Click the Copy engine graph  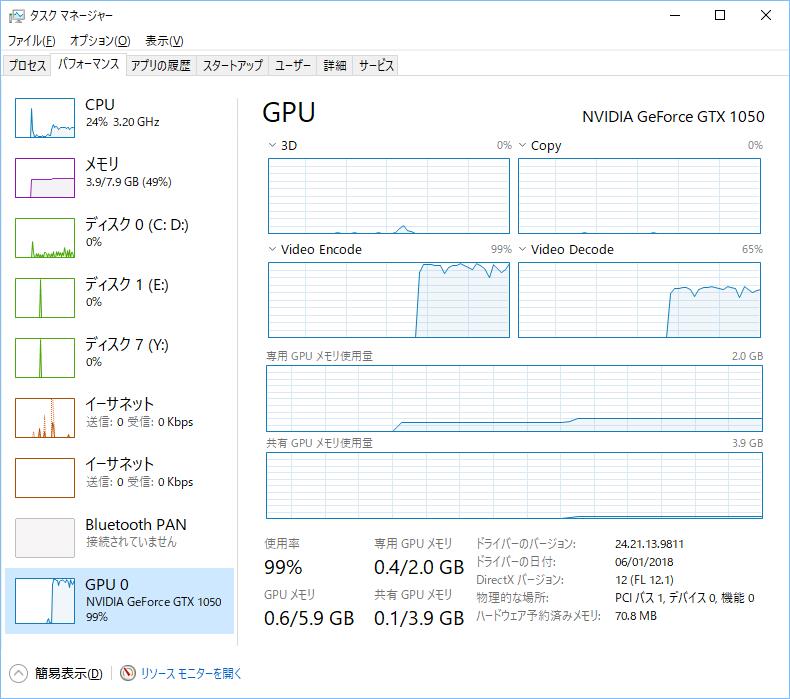coord(639,196)
